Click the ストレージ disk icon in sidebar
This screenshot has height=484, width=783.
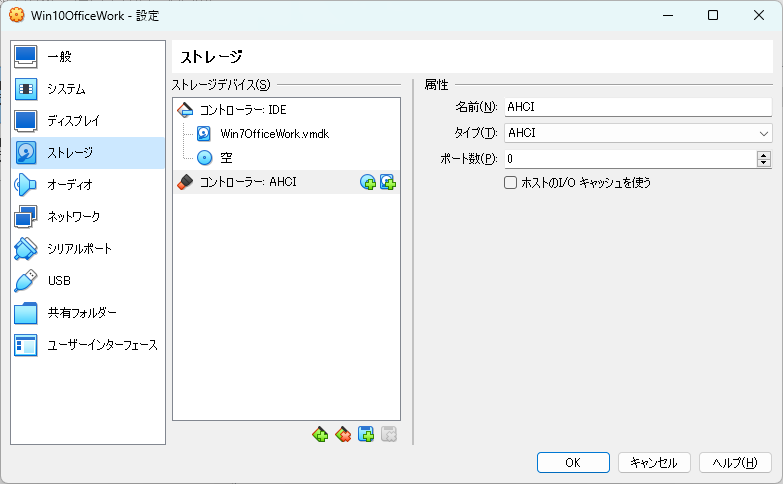tap(25, 153)
